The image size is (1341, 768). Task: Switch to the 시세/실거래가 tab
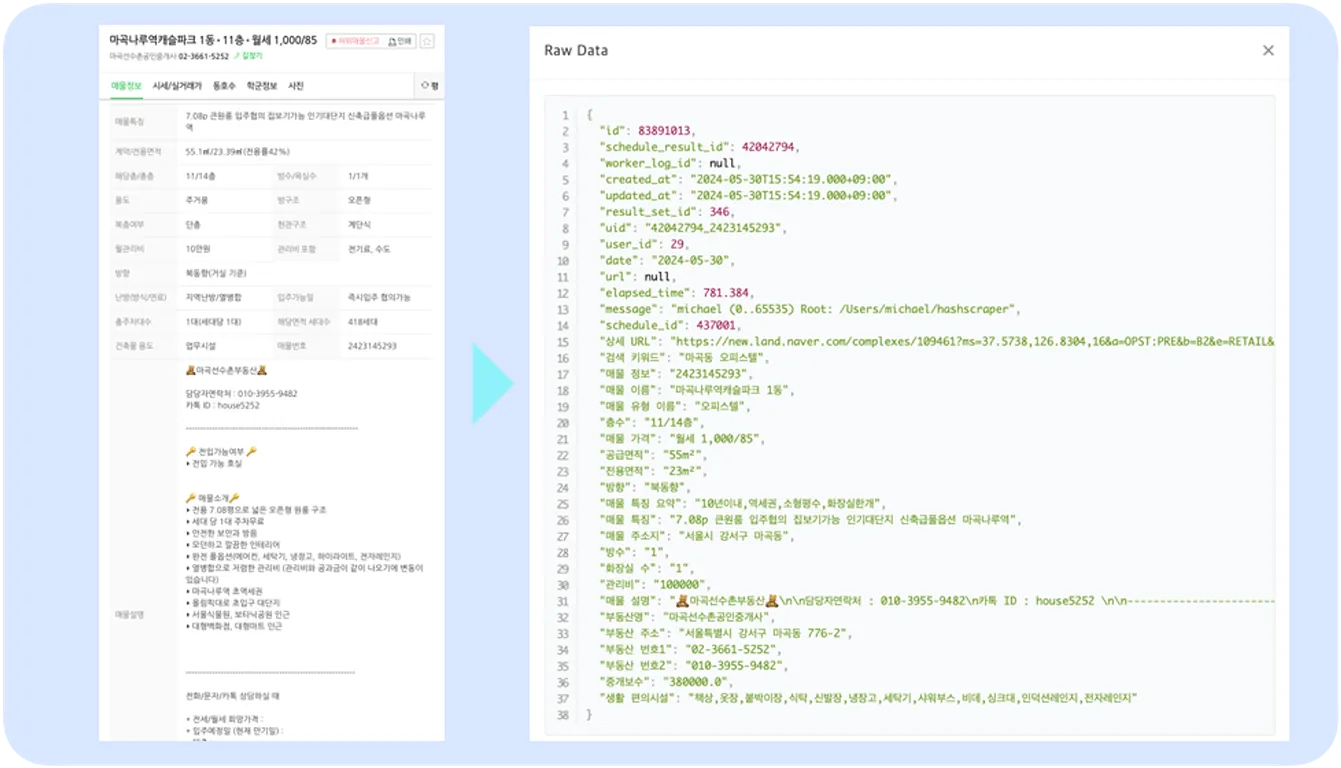pyautogui.click(x=177, y=86)
